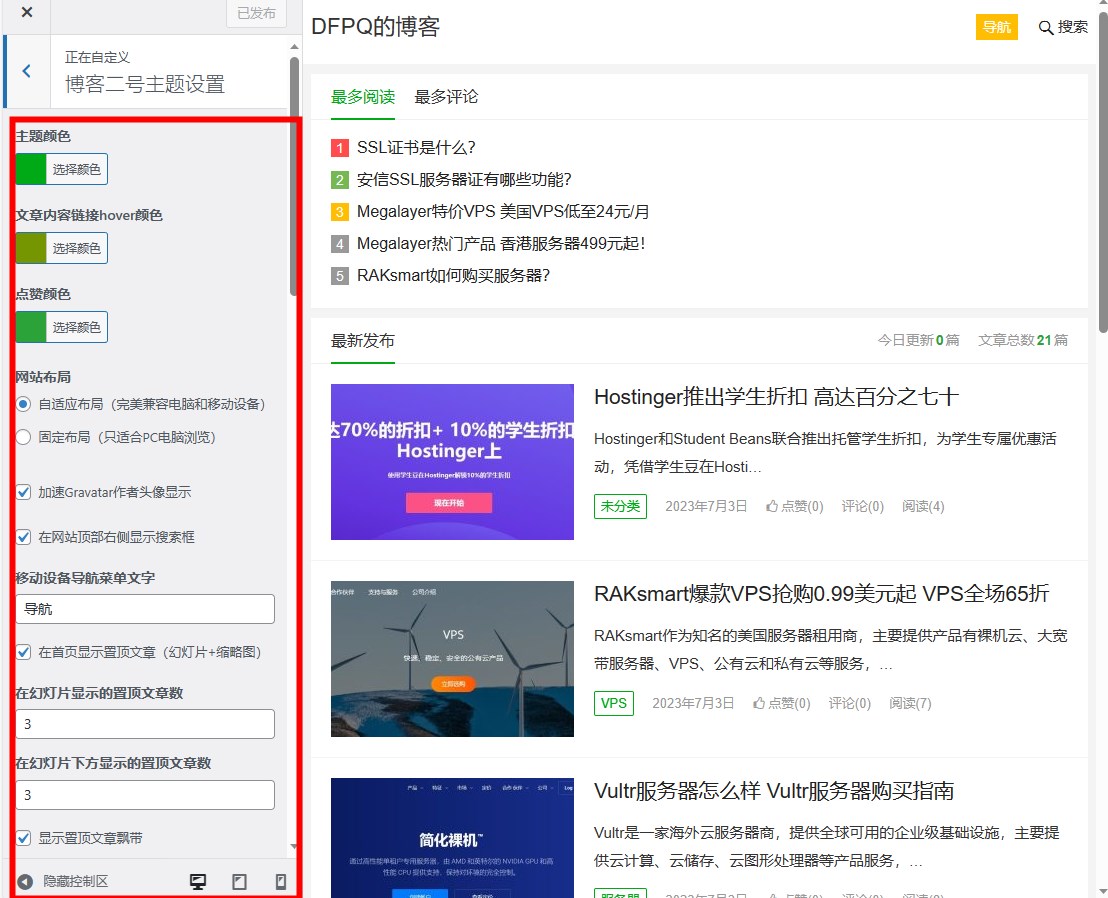Click 阅读(4) on Hostinger post
The image size is (1108, 898).
point(923,506)
